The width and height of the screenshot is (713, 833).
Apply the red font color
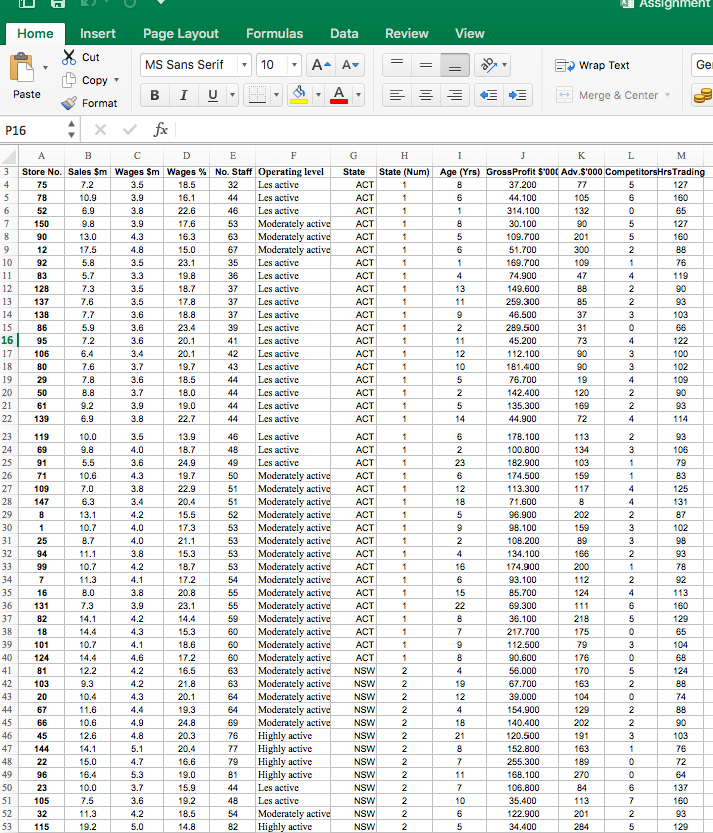(x=339, y=95)
